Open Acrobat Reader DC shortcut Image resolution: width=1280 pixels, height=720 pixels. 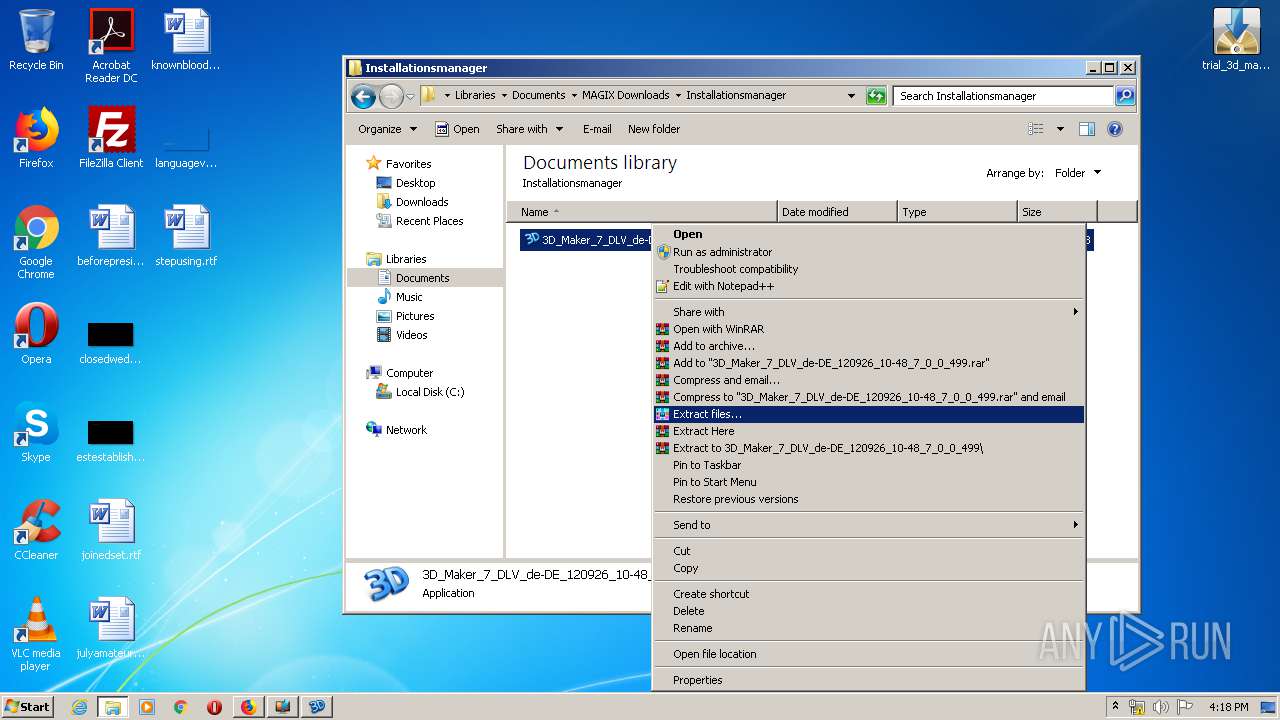[111, 46]
